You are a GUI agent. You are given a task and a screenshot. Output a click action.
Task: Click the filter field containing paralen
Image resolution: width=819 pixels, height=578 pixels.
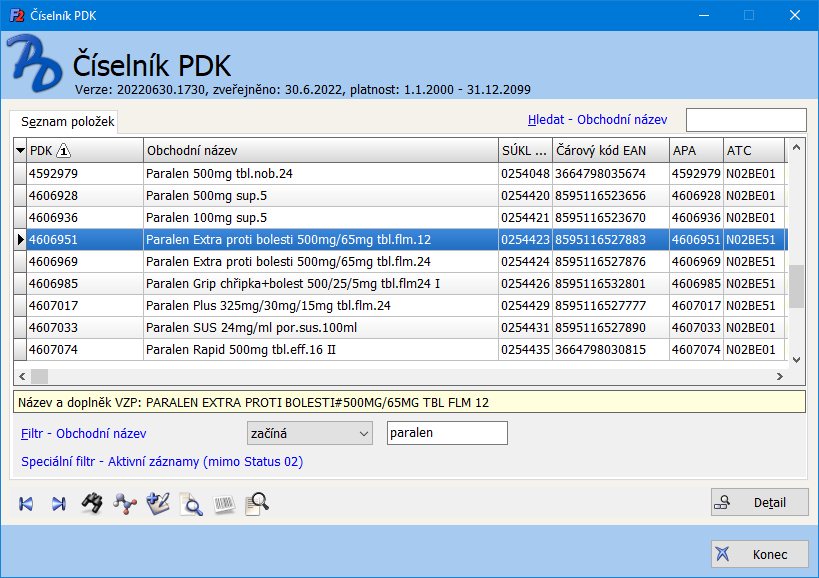click(447, 433)
